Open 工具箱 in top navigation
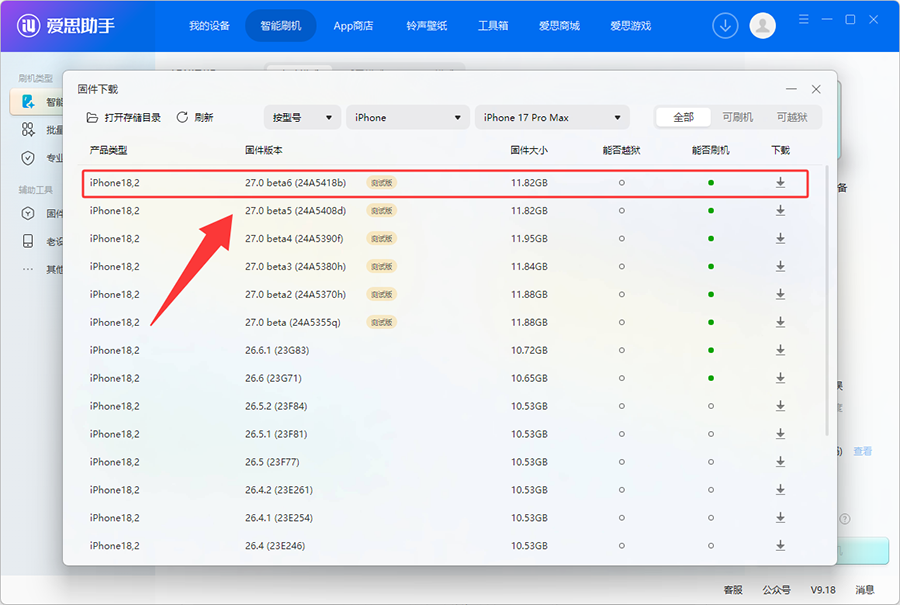 (493, 26)
